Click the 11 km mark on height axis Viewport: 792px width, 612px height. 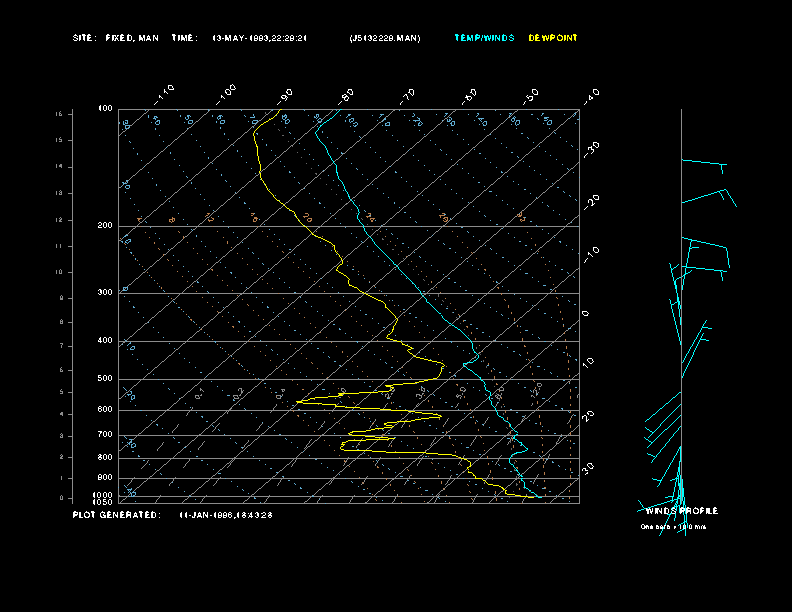coord(60,246)
